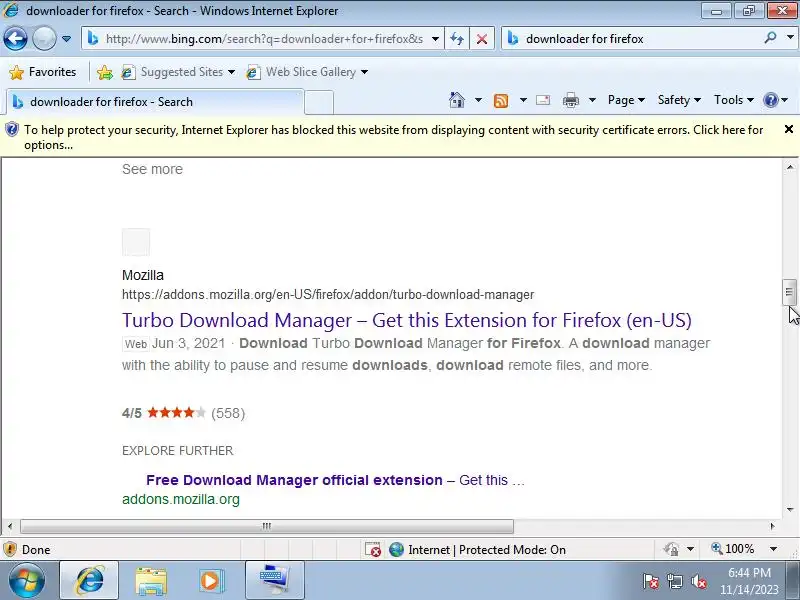Expand the address bar autocomplete dropdown
Screen dimensions: 800x600
[x=435, y=39]
